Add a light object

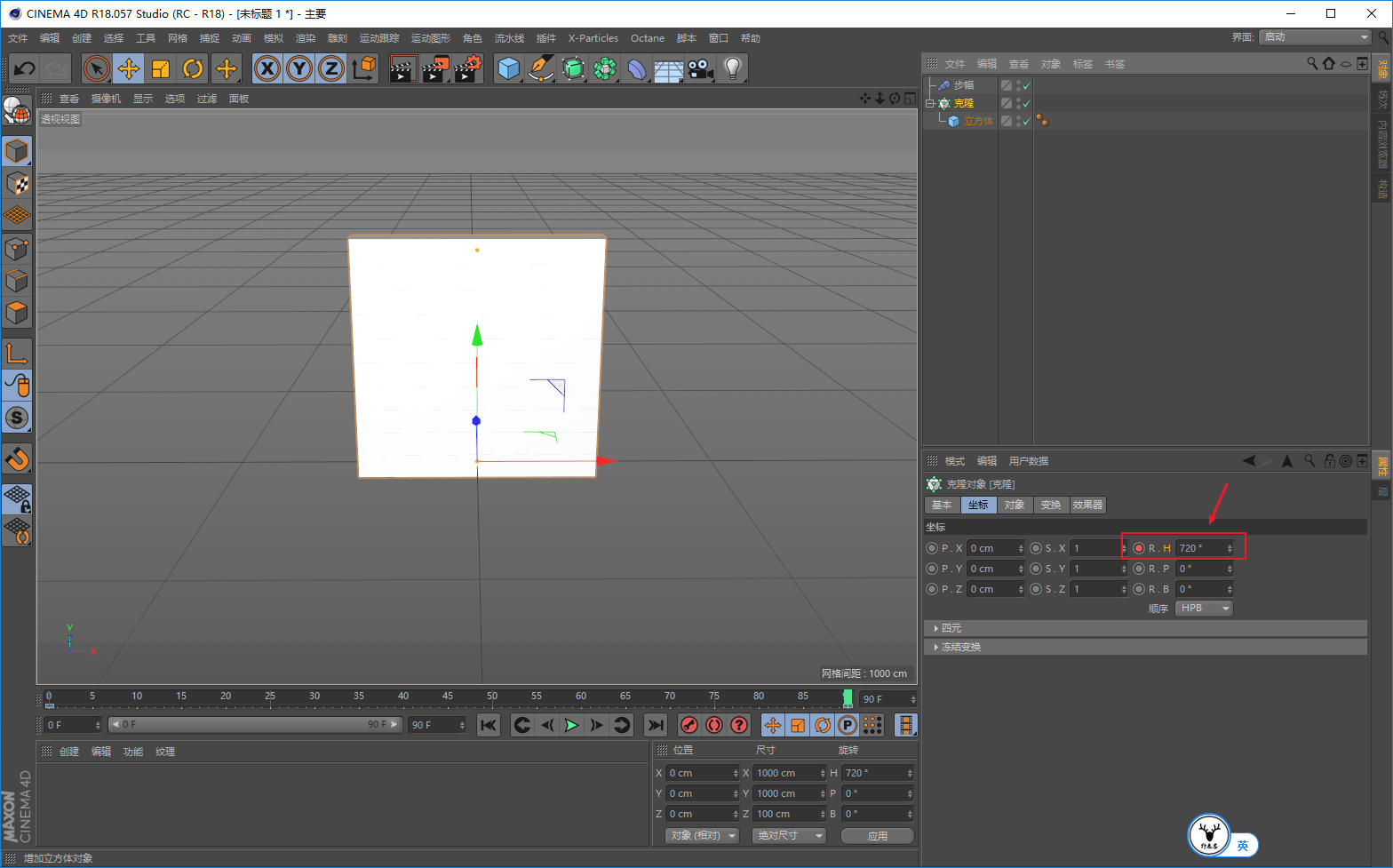point(733,68)
